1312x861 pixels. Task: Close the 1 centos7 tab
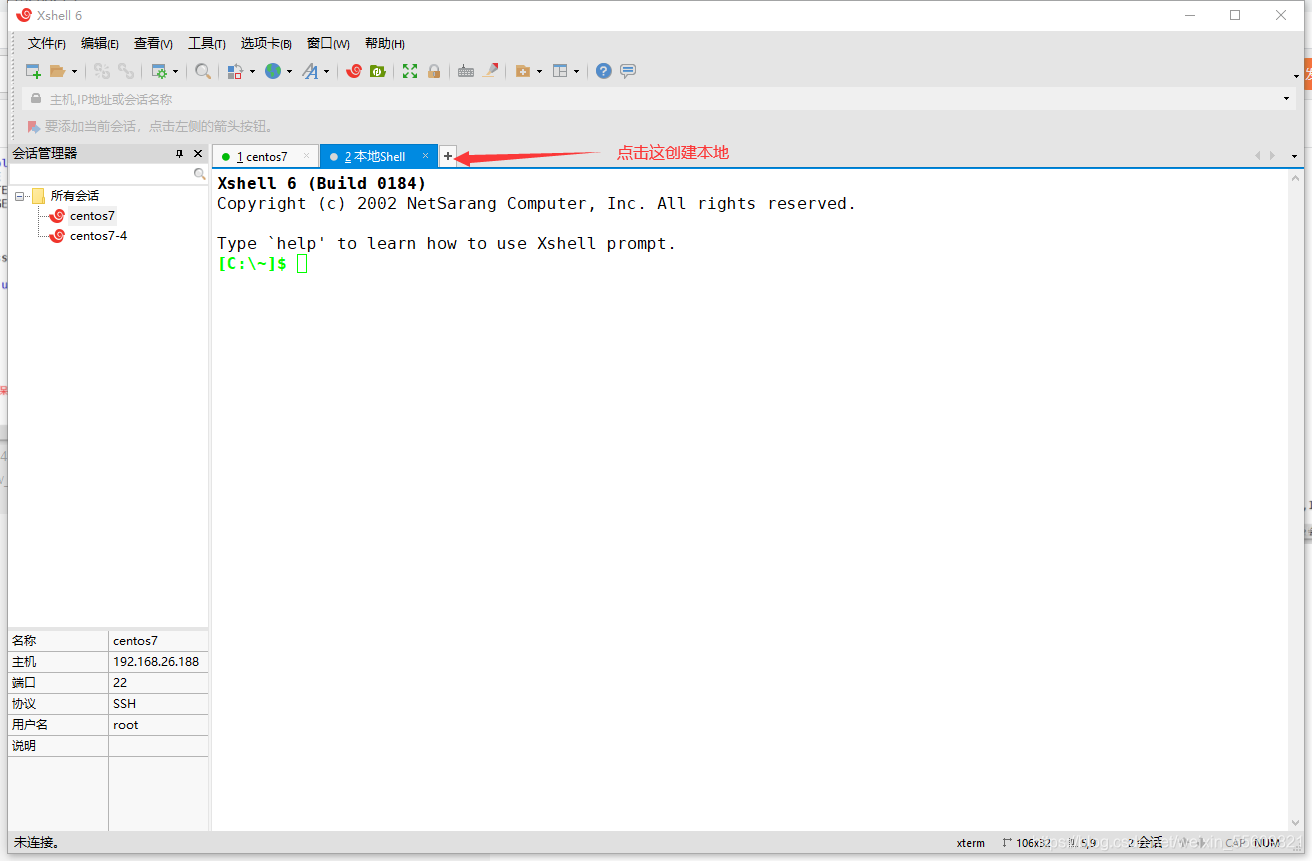click(x=306, y=156)
